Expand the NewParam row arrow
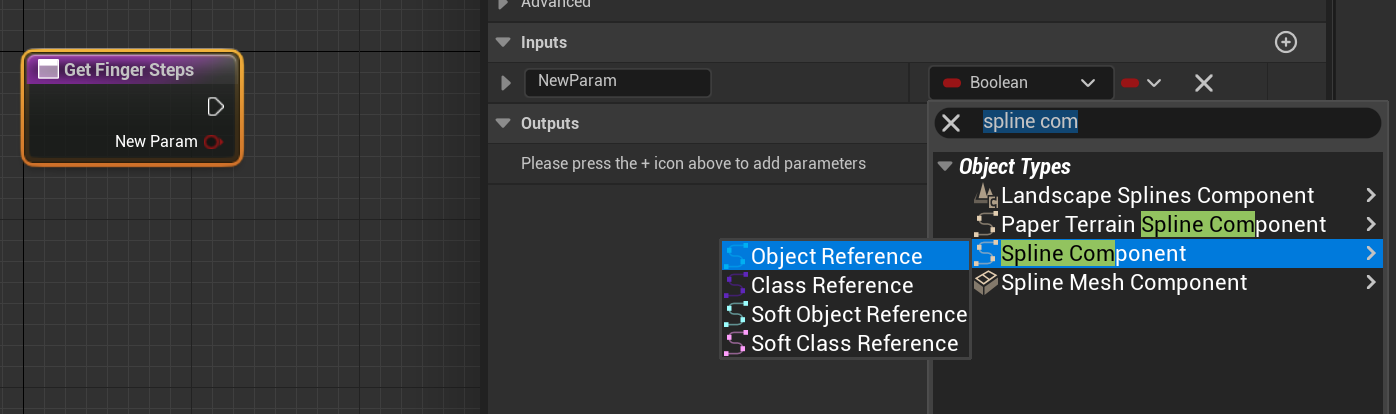1396x414 pixels. tap(506, 83)
